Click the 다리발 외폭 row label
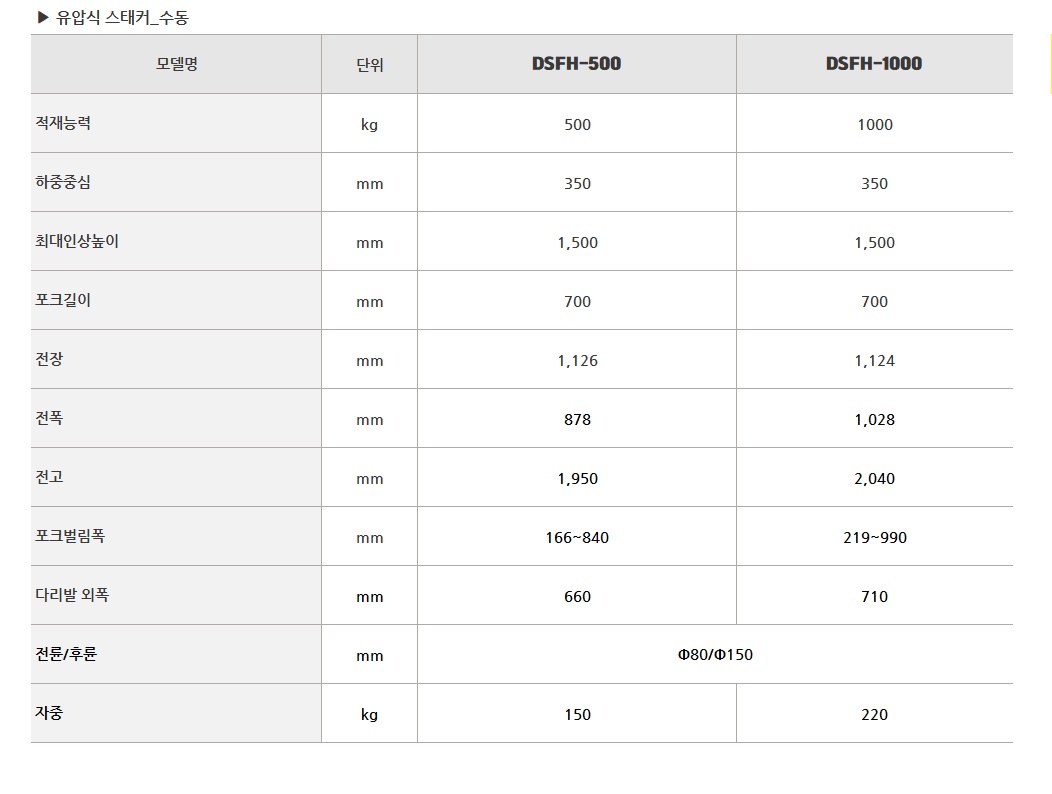Image resolution: width=1052 pixels, height=794 pixels. pyautogui.click(x=72, y=595)
